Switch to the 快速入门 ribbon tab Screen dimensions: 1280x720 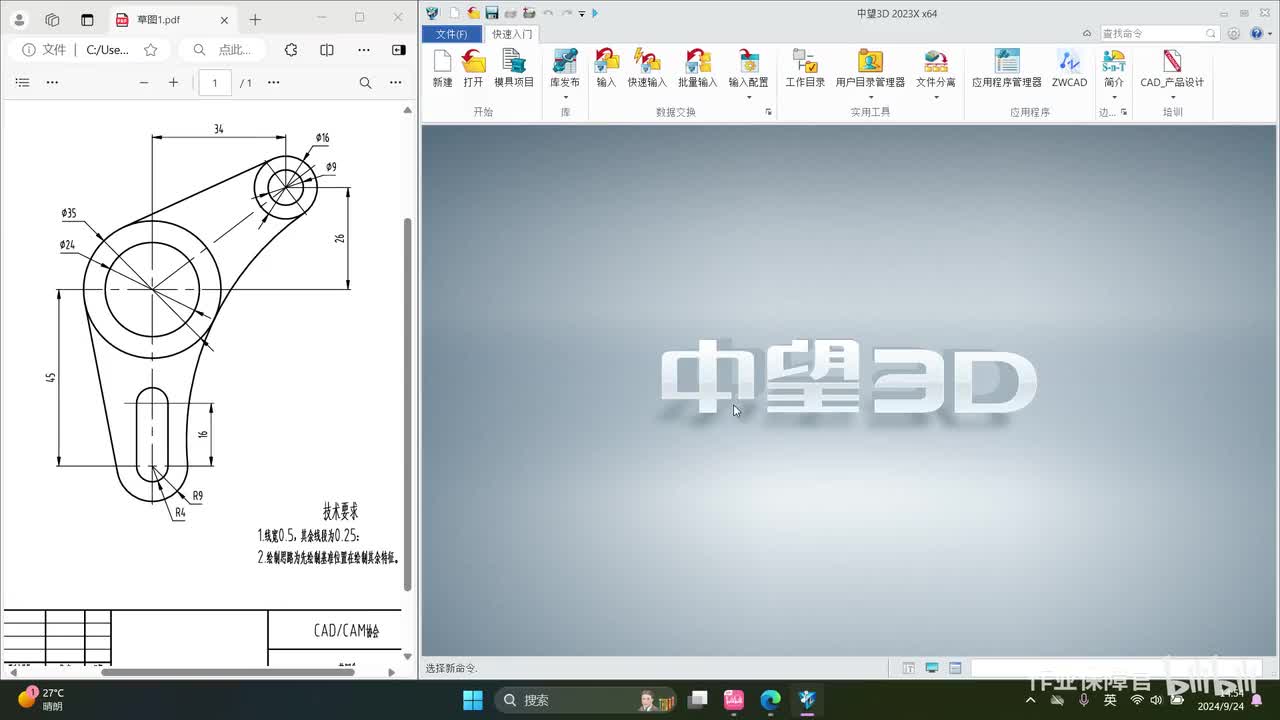click(512, 34)
